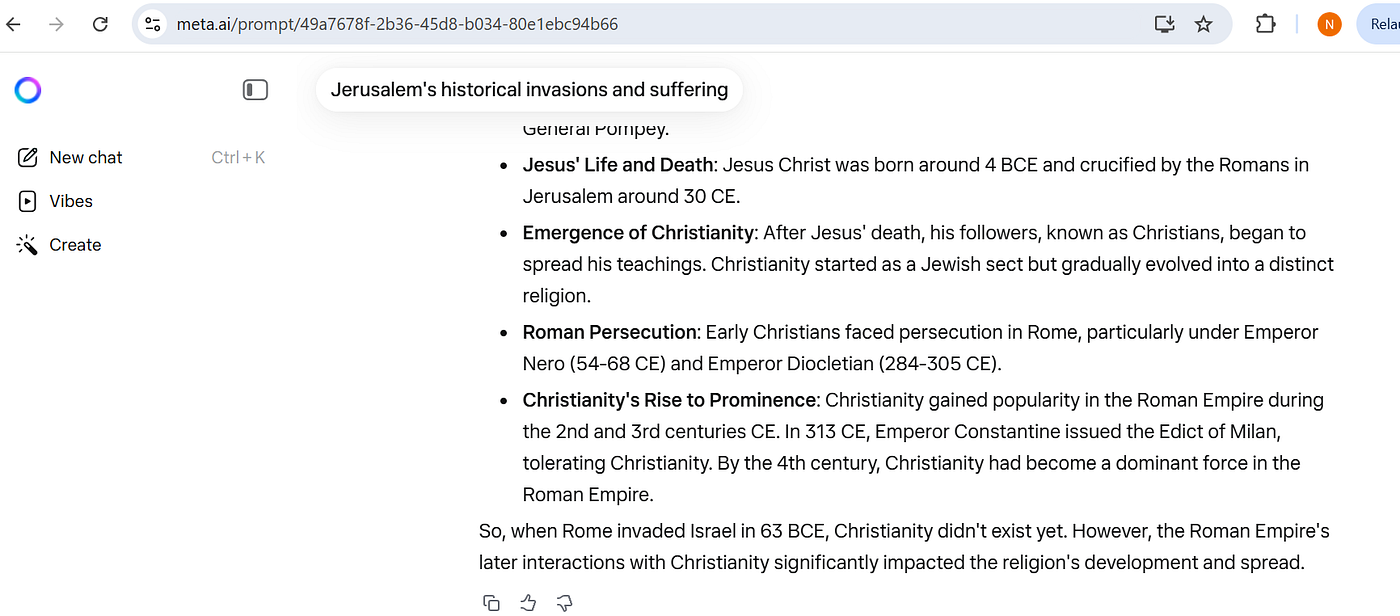1400x616 pixels.
Task: Open the Vibes section
Action: tap(70, 201)
